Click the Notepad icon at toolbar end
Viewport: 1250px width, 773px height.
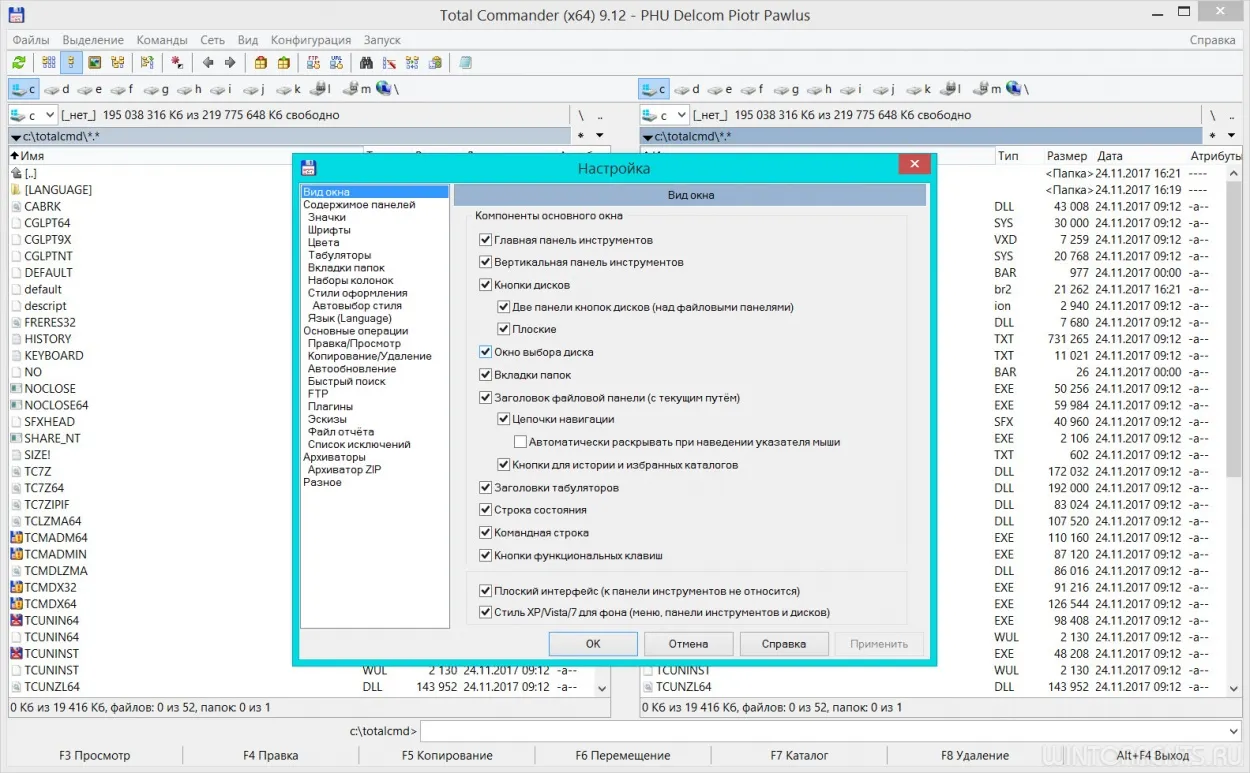click(x=465, y=63)
